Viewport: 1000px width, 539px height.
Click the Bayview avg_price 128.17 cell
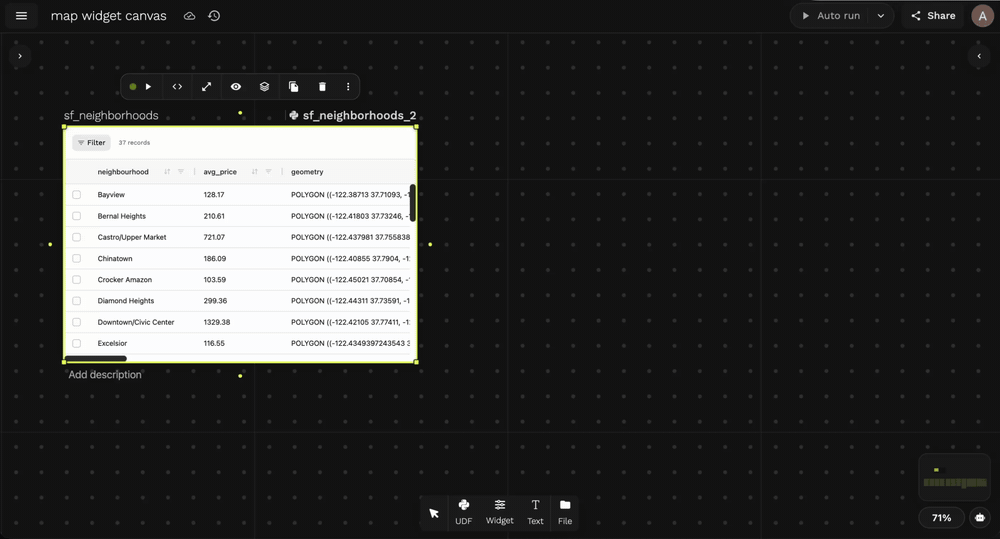point(214,195)
